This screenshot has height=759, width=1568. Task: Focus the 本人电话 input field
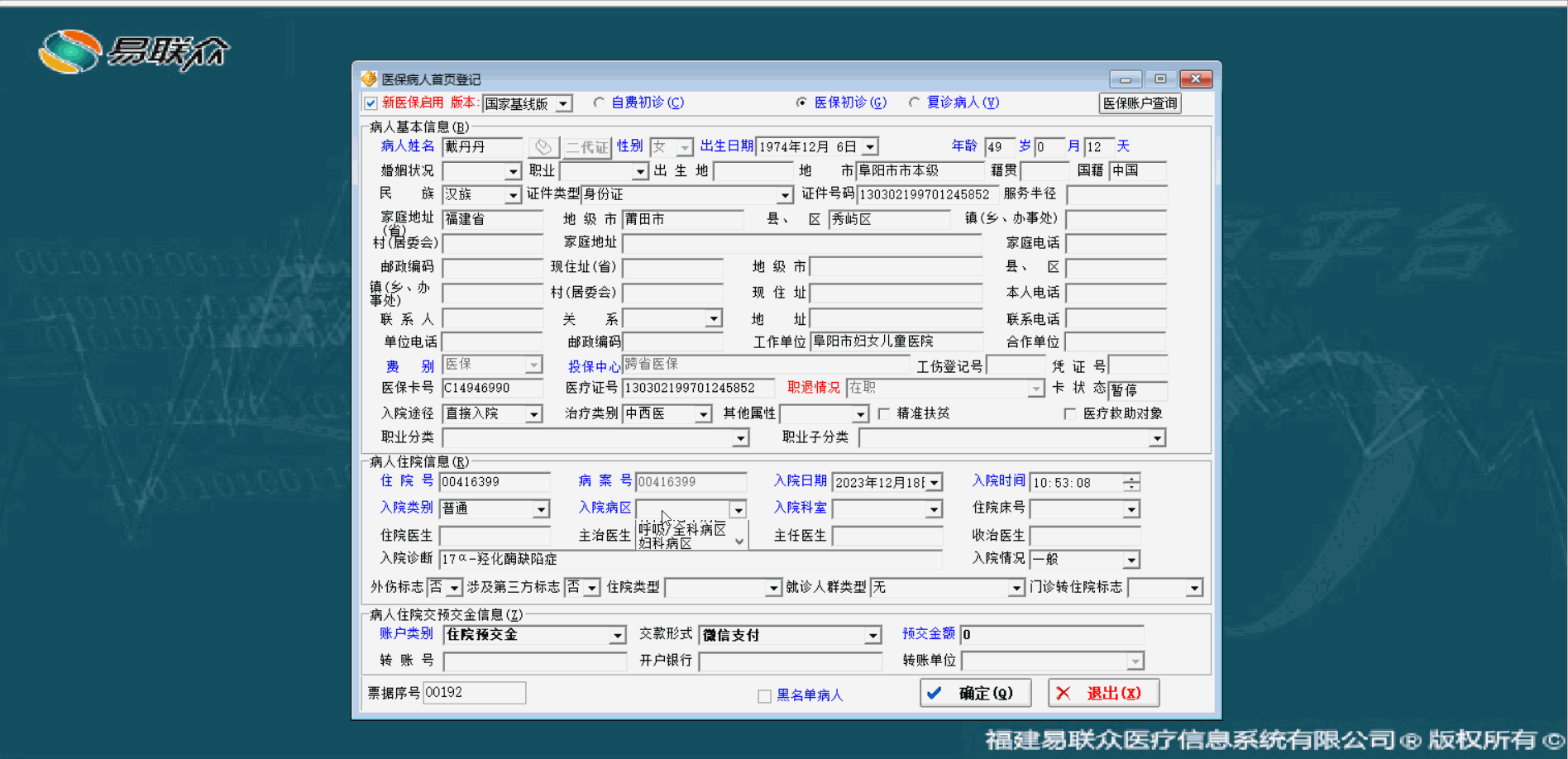pos(1116,293)
